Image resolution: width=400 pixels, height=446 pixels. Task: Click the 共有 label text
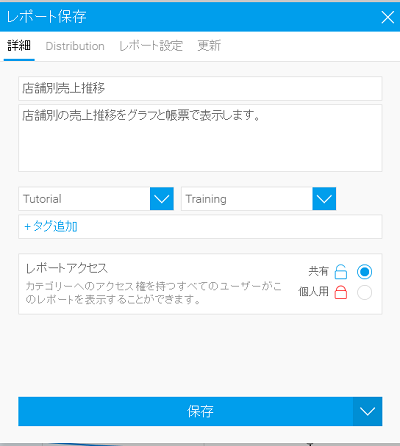318,271
